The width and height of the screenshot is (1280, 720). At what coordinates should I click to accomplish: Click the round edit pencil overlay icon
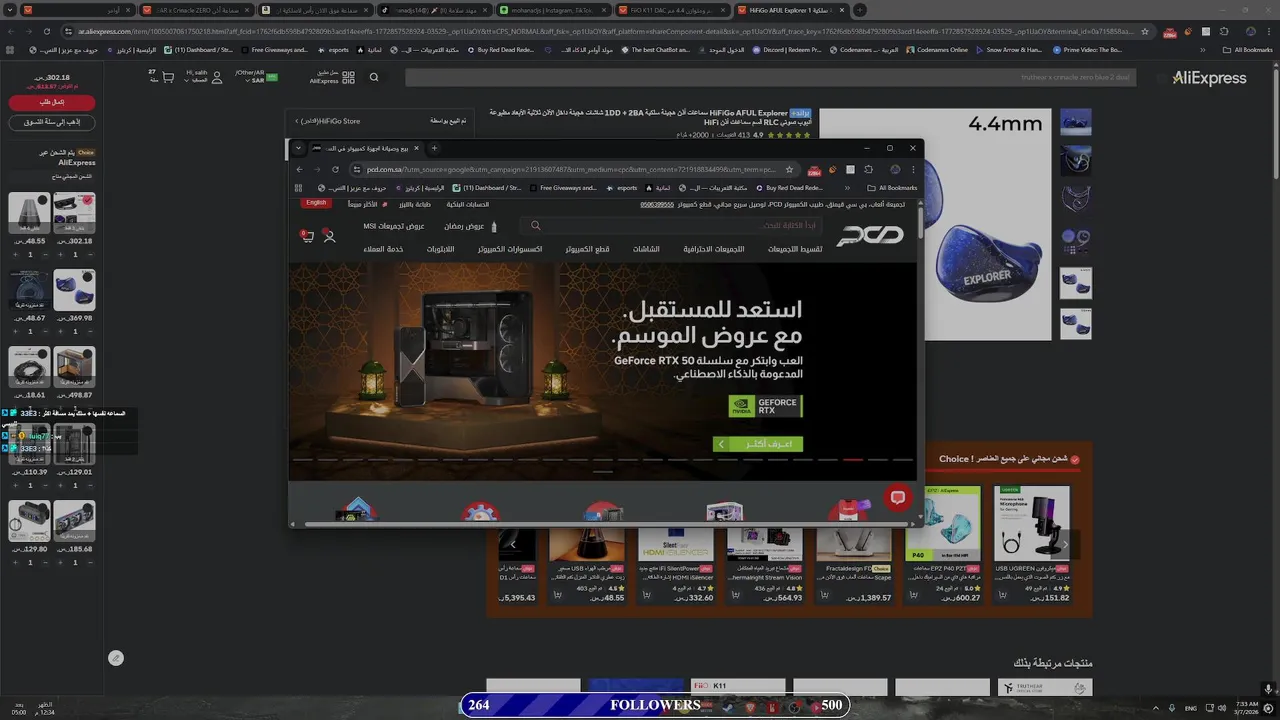point(116,658)
